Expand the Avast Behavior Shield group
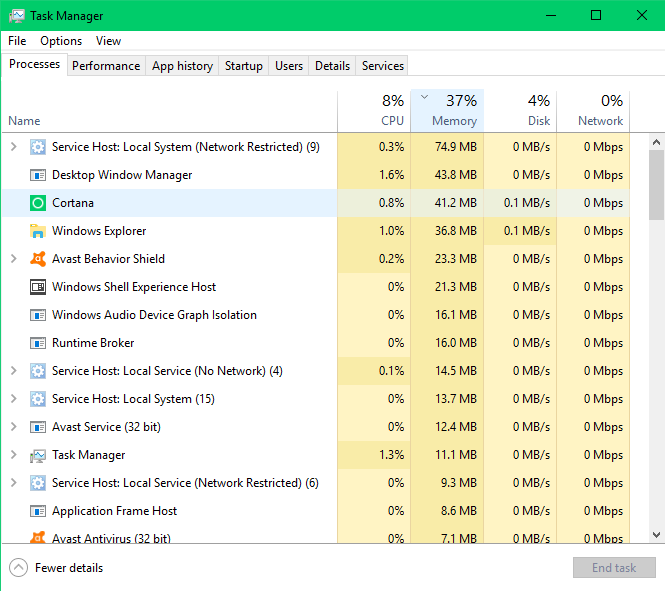 click(x=14, y=259)
